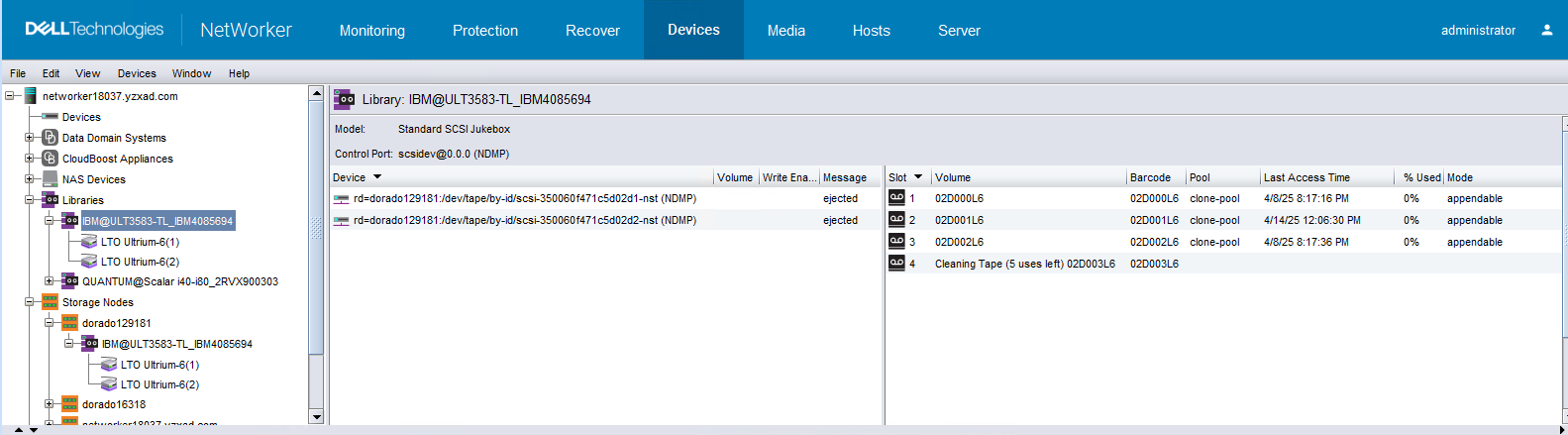1568x435 pixels.
Task: Click the cleaning tape icon in slot 4
Action: pyautogui.click(x=896, y=264)
